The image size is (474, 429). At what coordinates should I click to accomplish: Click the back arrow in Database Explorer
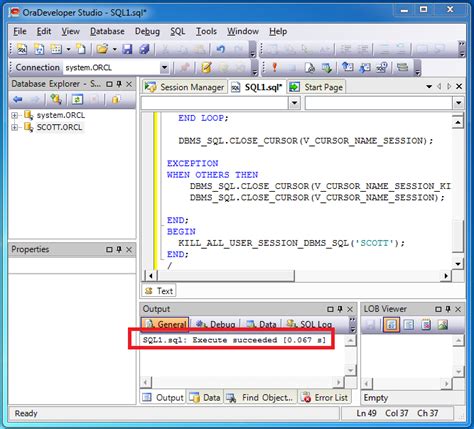point(17,99)
